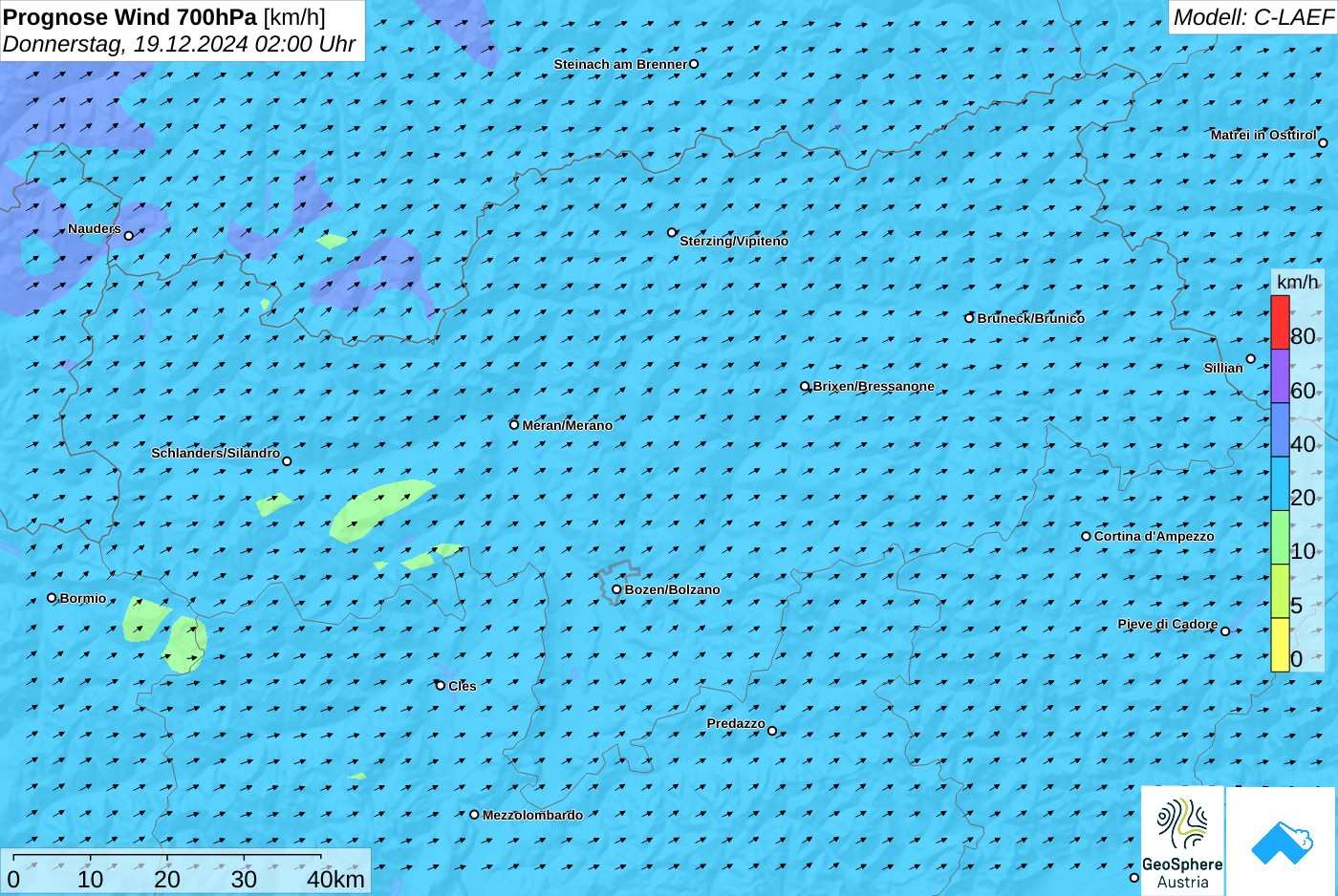Click the Meran/Merano city marker
Viewport: 1338px width, 896px height.
point(514,425)
